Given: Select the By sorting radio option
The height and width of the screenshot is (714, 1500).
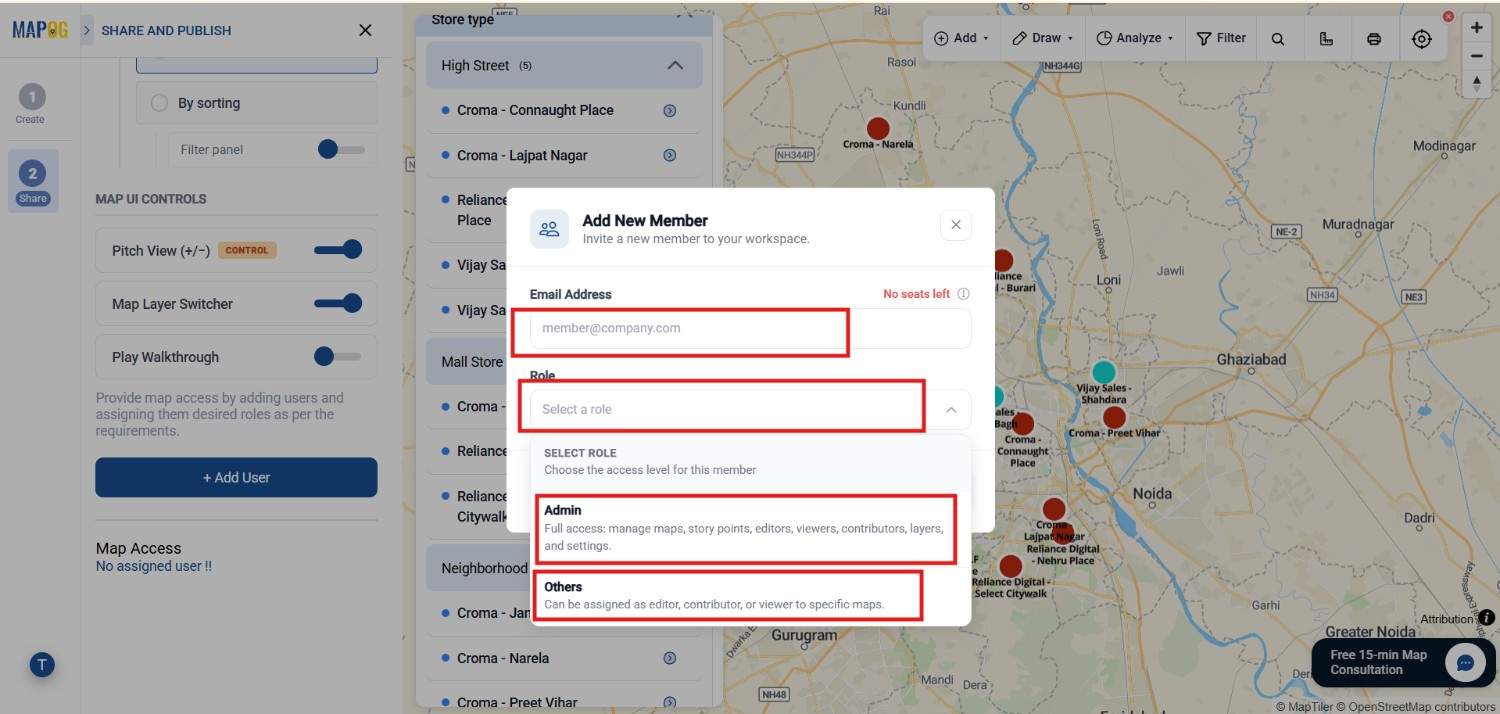Looking at the screenshot, I should [x=159, y=103].
